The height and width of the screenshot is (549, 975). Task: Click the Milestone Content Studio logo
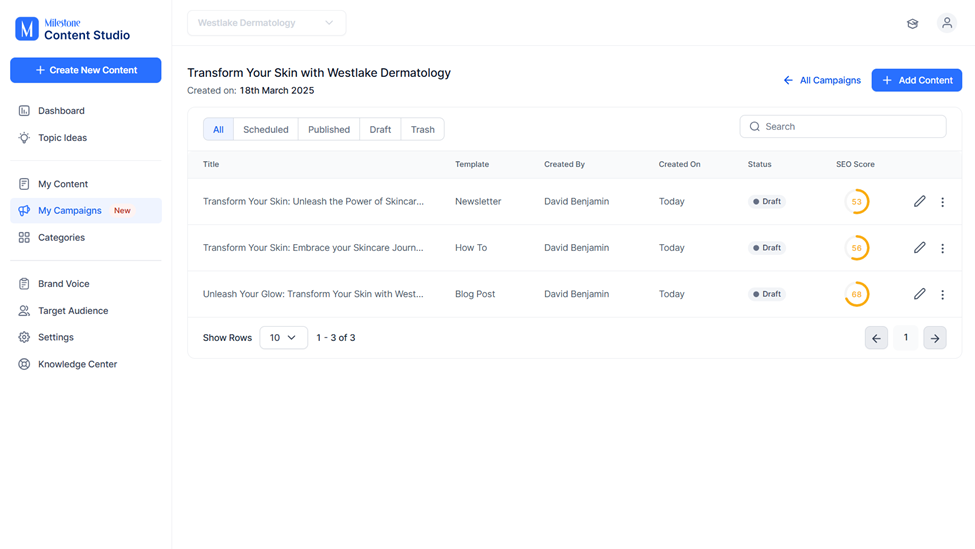73,29
